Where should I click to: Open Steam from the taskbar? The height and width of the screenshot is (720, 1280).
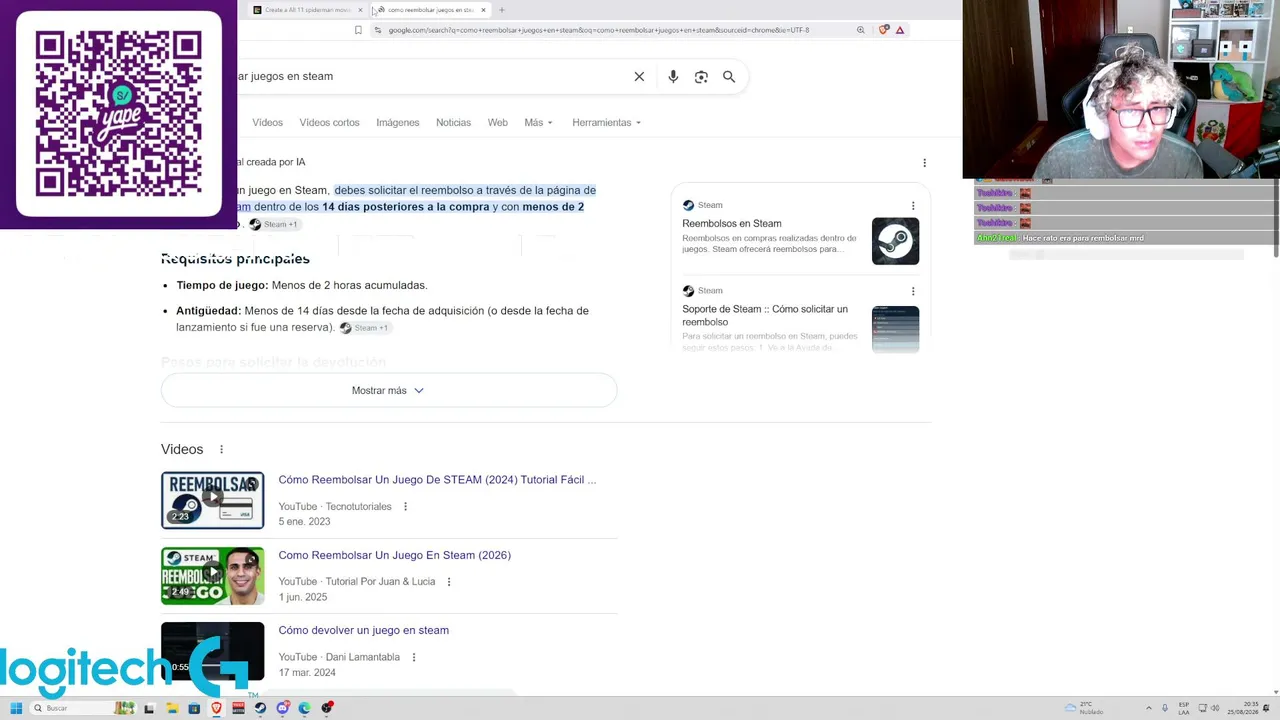260,708
